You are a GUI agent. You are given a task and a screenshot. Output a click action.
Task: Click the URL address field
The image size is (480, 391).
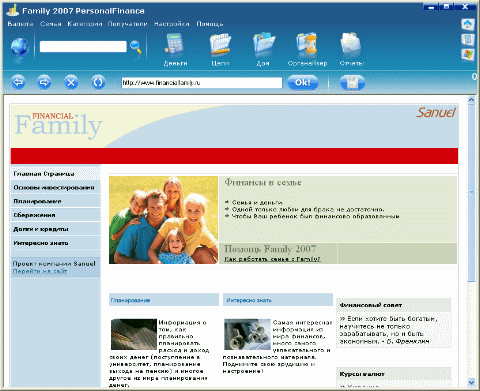(201, 83)
